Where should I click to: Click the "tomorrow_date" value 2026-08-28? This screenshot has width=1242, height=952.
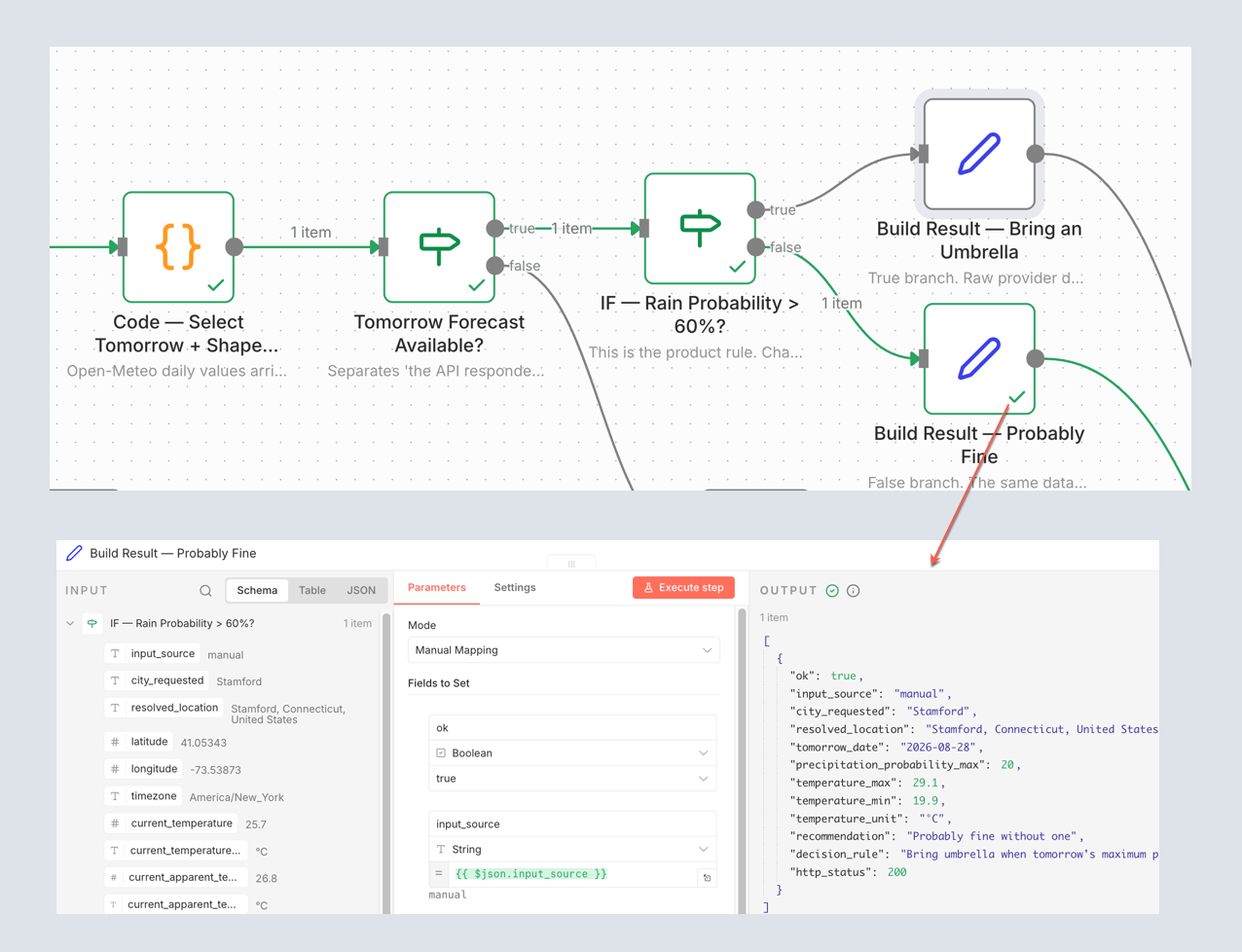938,748
